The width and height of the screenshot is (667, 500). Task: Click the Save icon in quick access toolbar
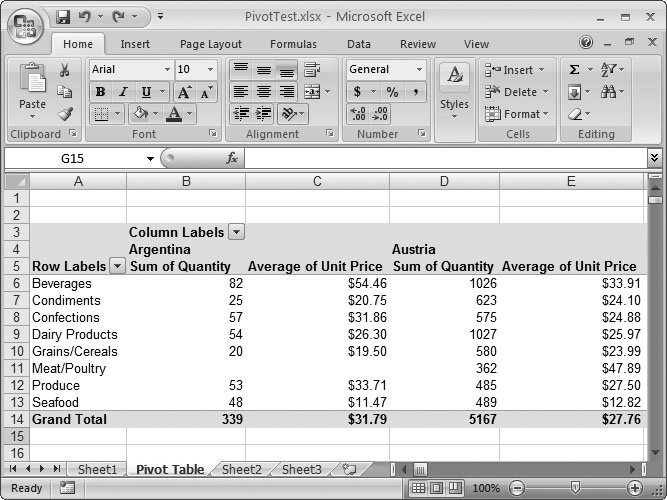pyautogui.click(x=64, y=17)
